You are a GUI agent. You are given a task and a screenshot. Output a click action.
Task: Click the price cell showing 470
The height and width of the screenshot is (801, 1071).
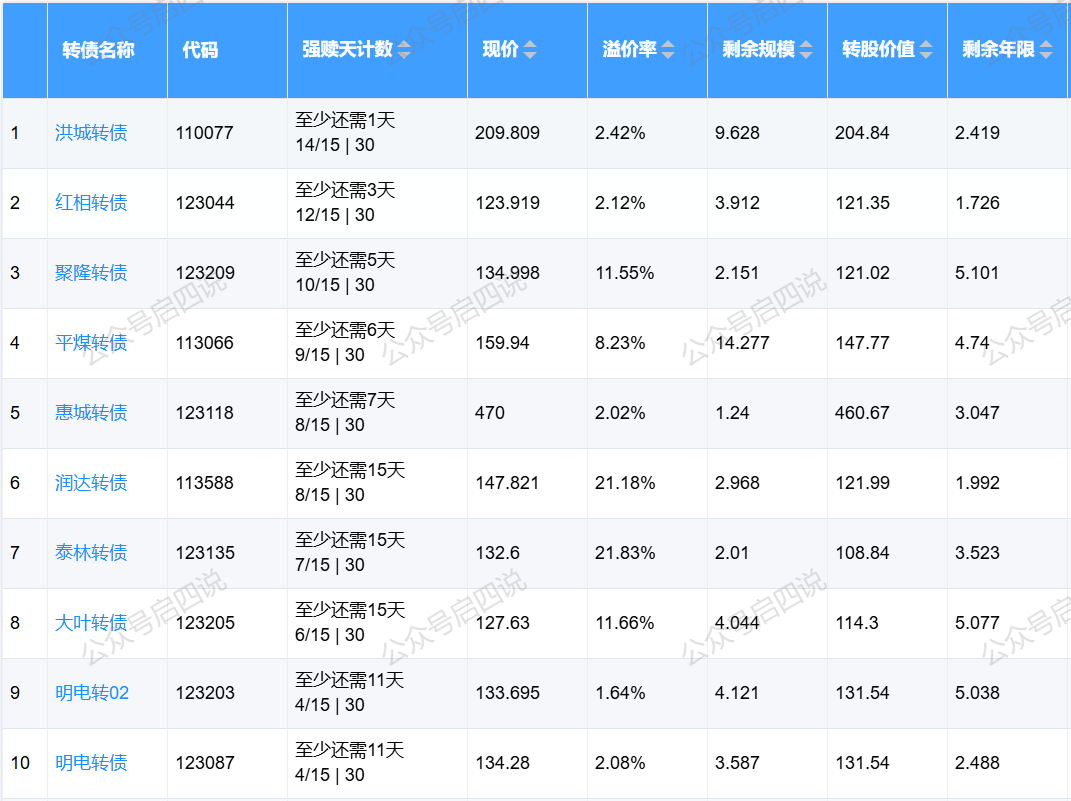[490, 413]
